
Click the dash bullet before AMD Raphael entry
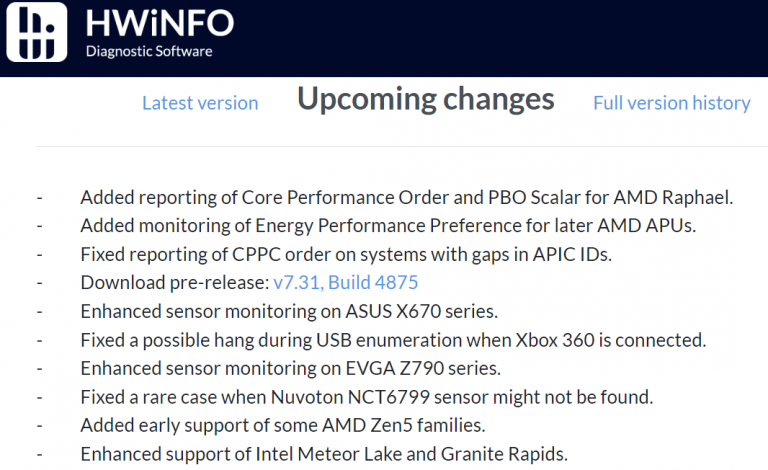[x=40, y=198]
